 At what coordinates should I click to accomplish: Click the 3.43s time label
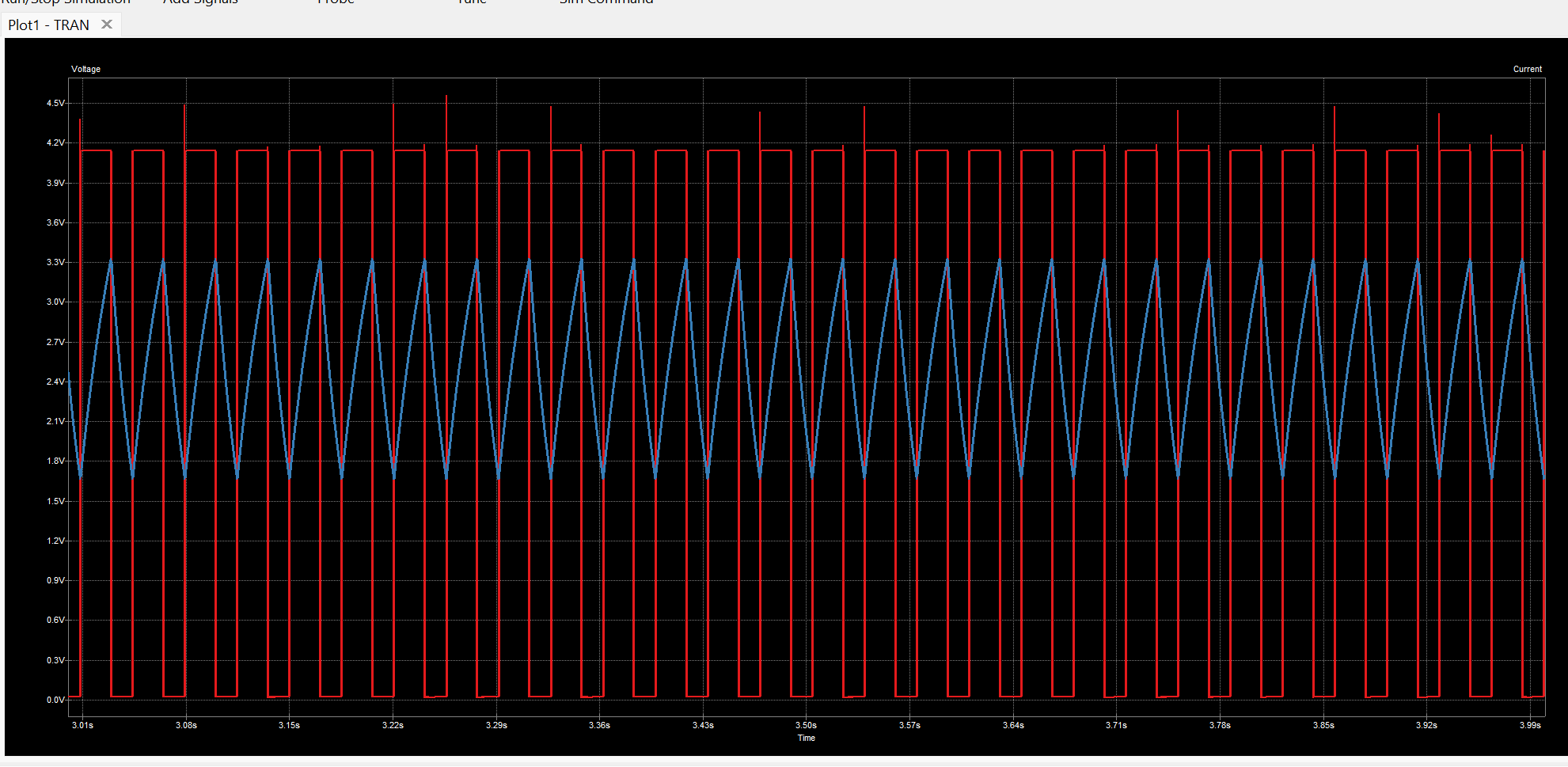(x=703, y=725)
